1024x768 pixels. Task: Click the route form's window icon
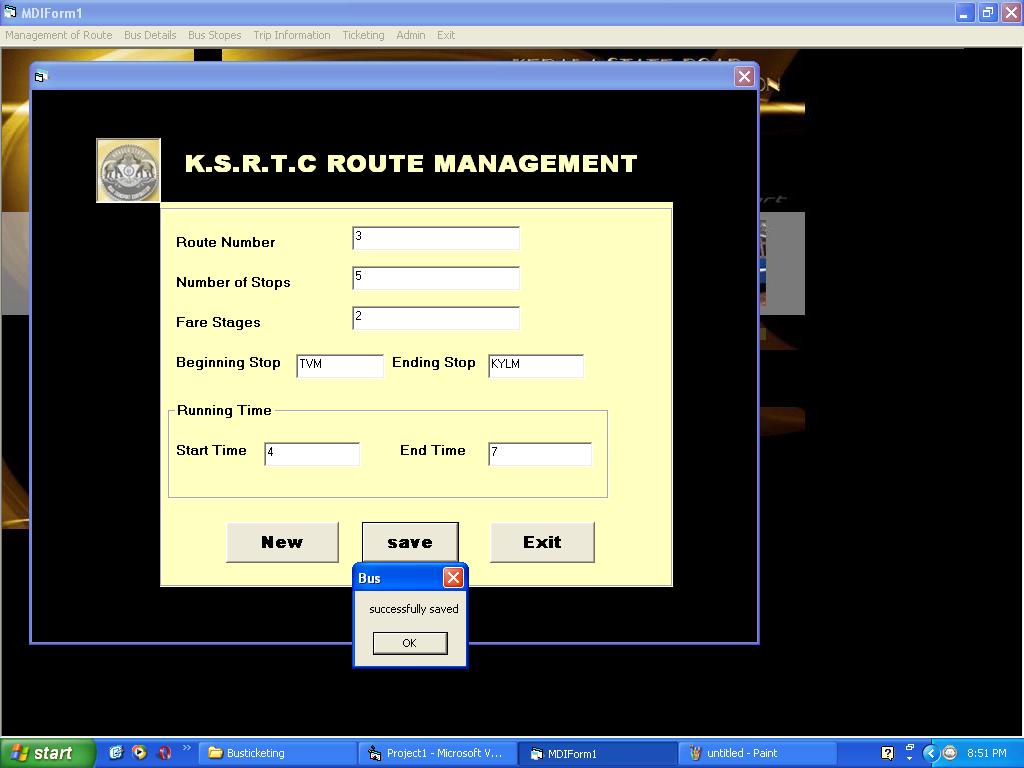[40, 76]
